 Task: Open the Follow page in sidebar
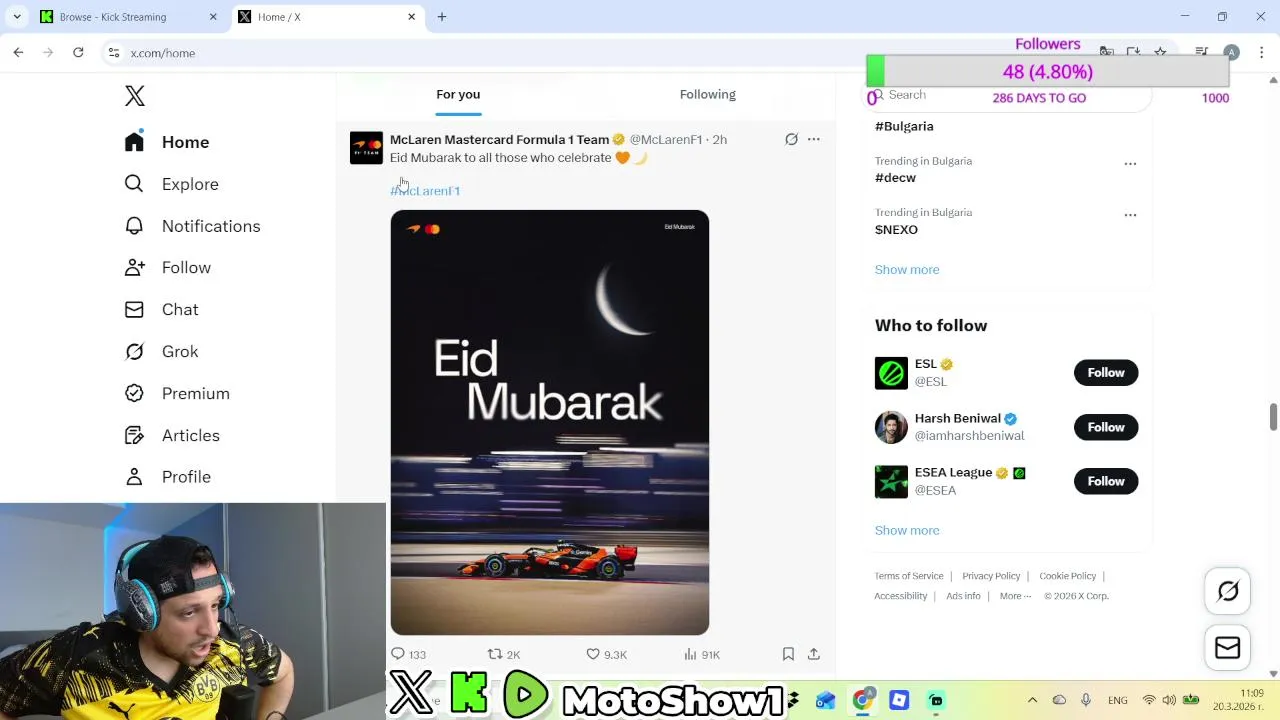[167, 268]
